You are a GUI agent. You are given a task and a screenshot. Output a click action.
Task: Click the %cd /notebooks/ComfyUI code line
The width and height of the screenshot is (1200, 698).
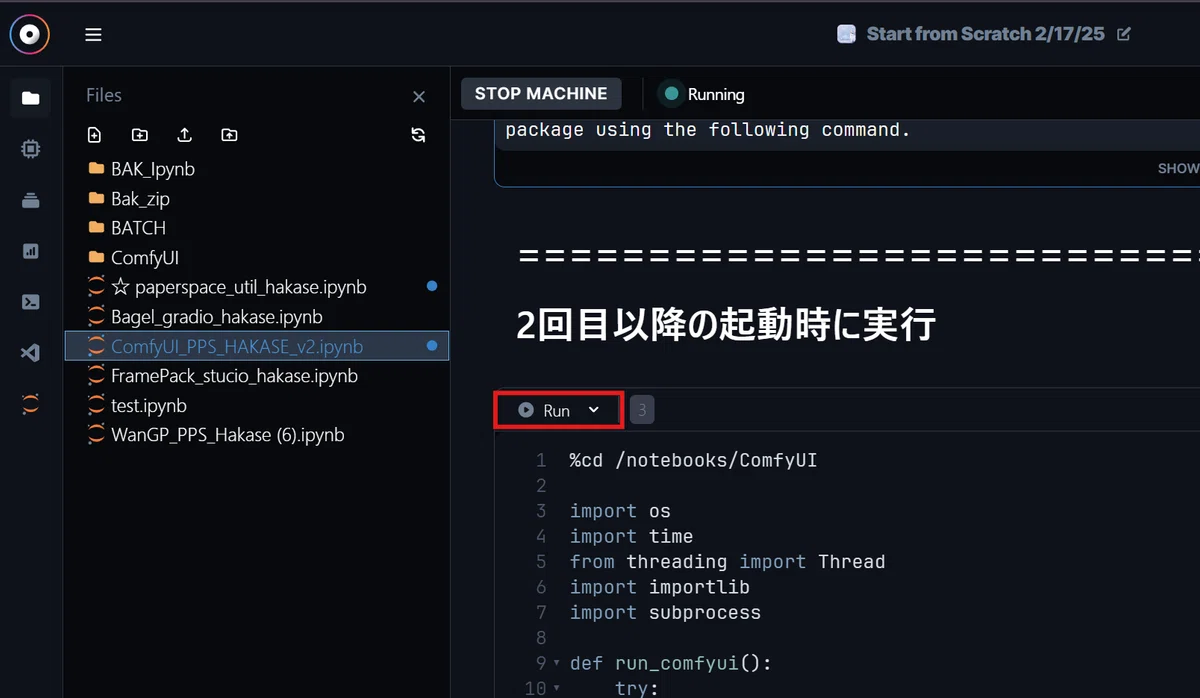[x=693, y=461]
